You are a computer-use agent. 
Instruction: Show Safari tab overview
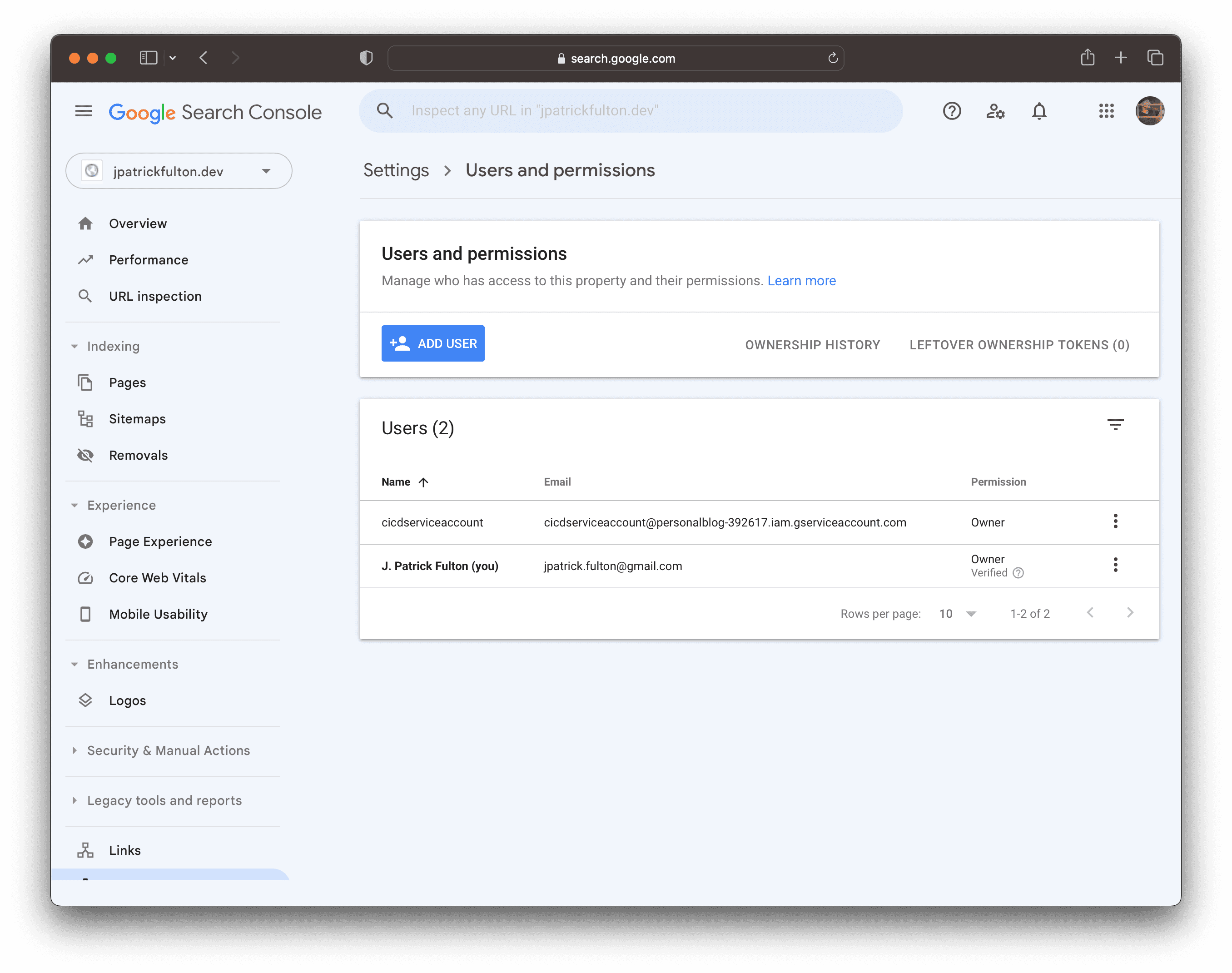click(1155, 58)
